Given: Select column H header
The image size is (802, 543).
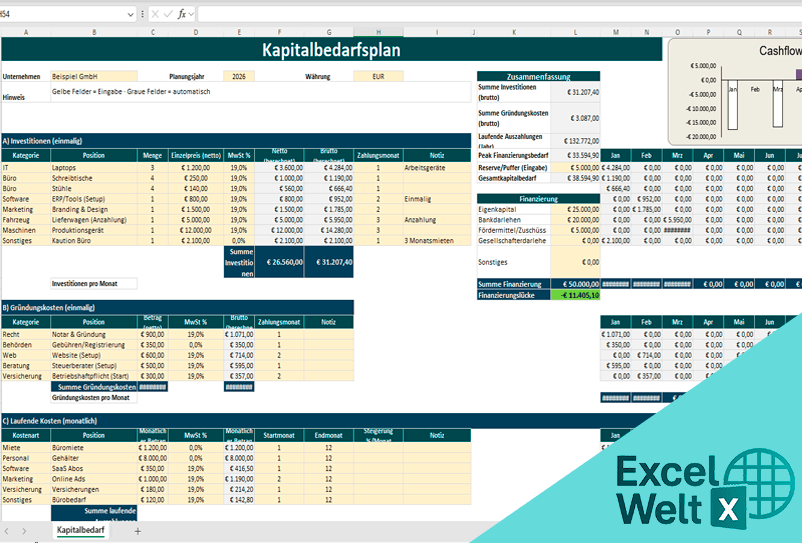Looking at the screenshot, I should pyautogui.click(x=378, y=32).
